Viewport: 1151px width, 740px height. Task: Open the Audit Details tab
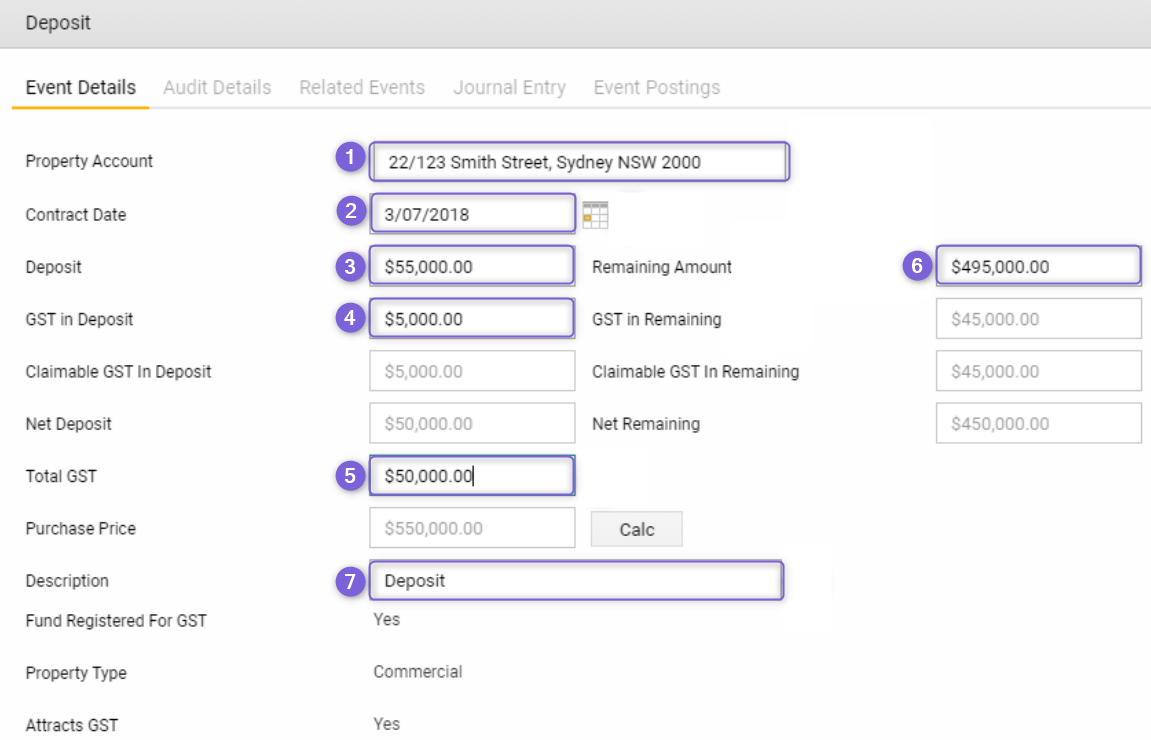click(217, 87)
